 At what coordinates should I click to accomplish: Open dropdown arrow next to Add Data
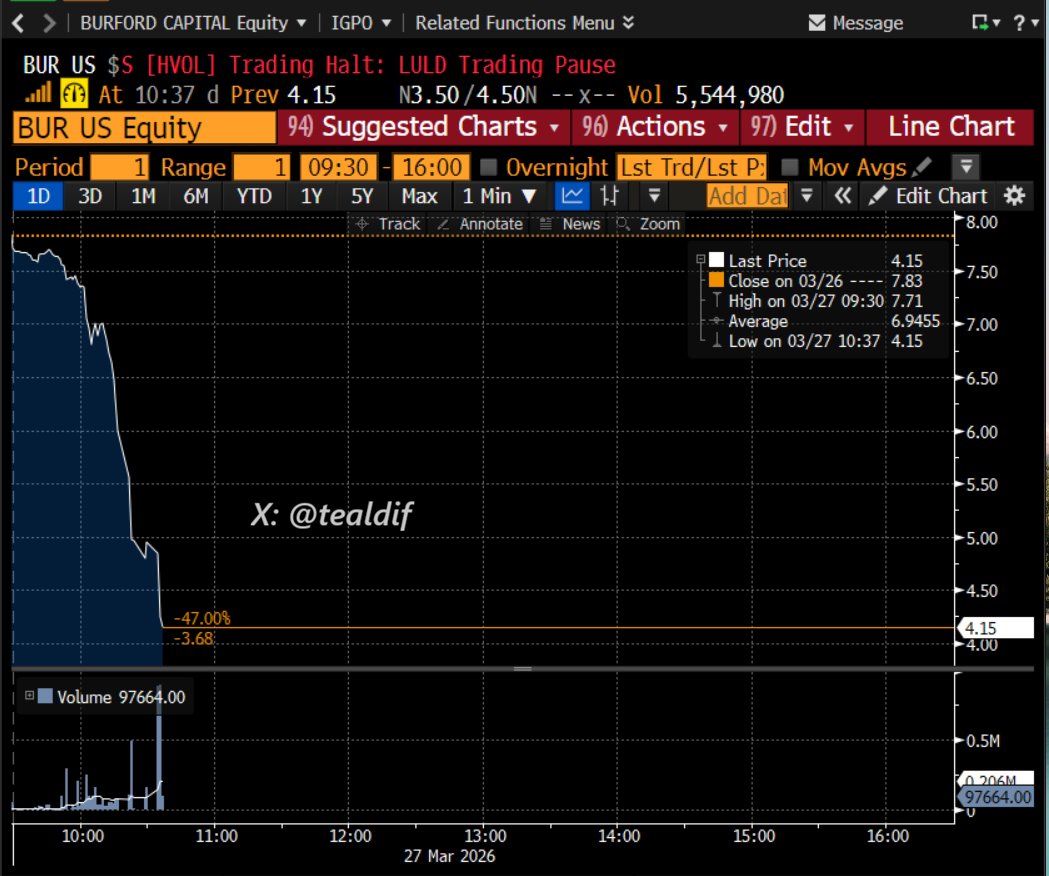pos(807,196)
